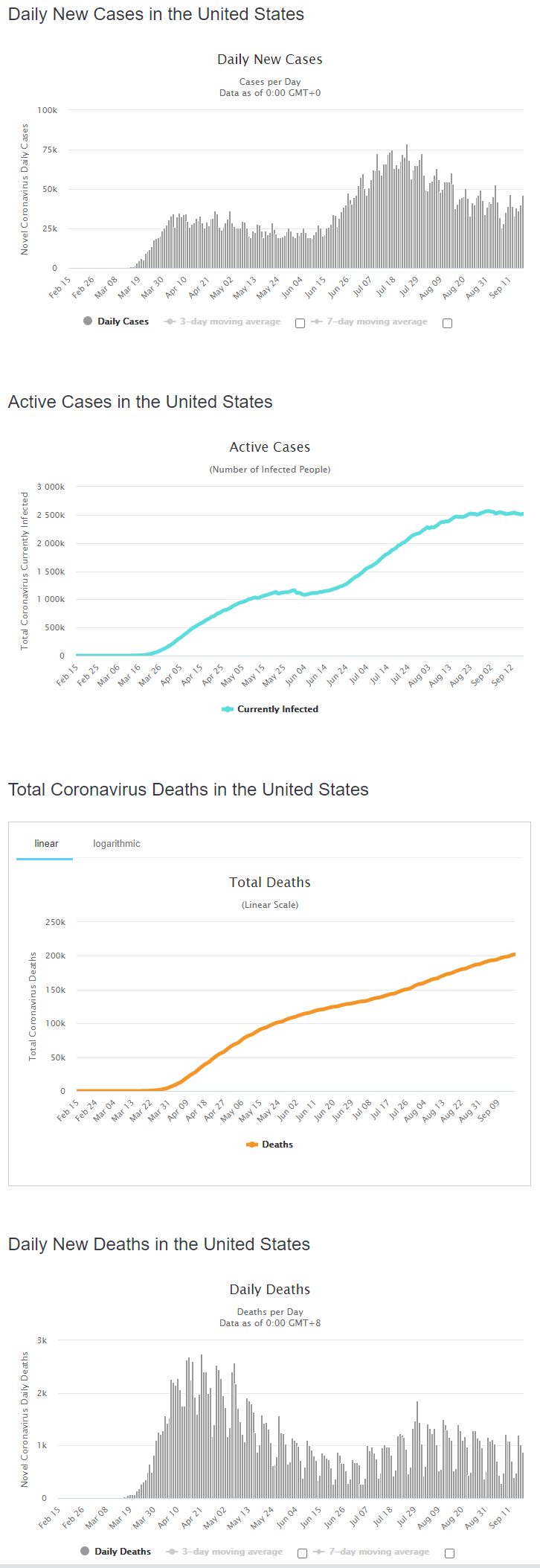This screenshot has width=540, height=1568.
Task: Enable 3-day moving average checkbox for Daily New Cases
Action: (x=300, y=323)
